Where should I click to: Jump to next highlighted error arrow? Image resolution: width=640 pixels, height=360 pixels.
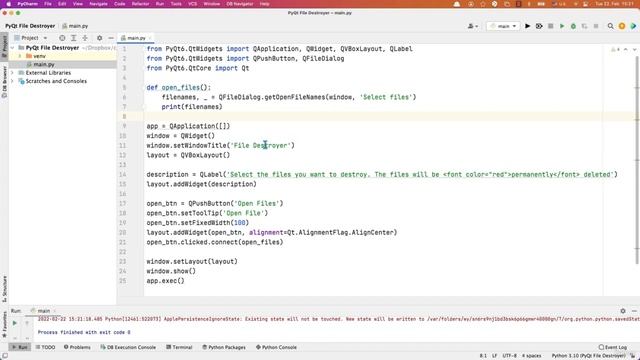click(634, 49)
